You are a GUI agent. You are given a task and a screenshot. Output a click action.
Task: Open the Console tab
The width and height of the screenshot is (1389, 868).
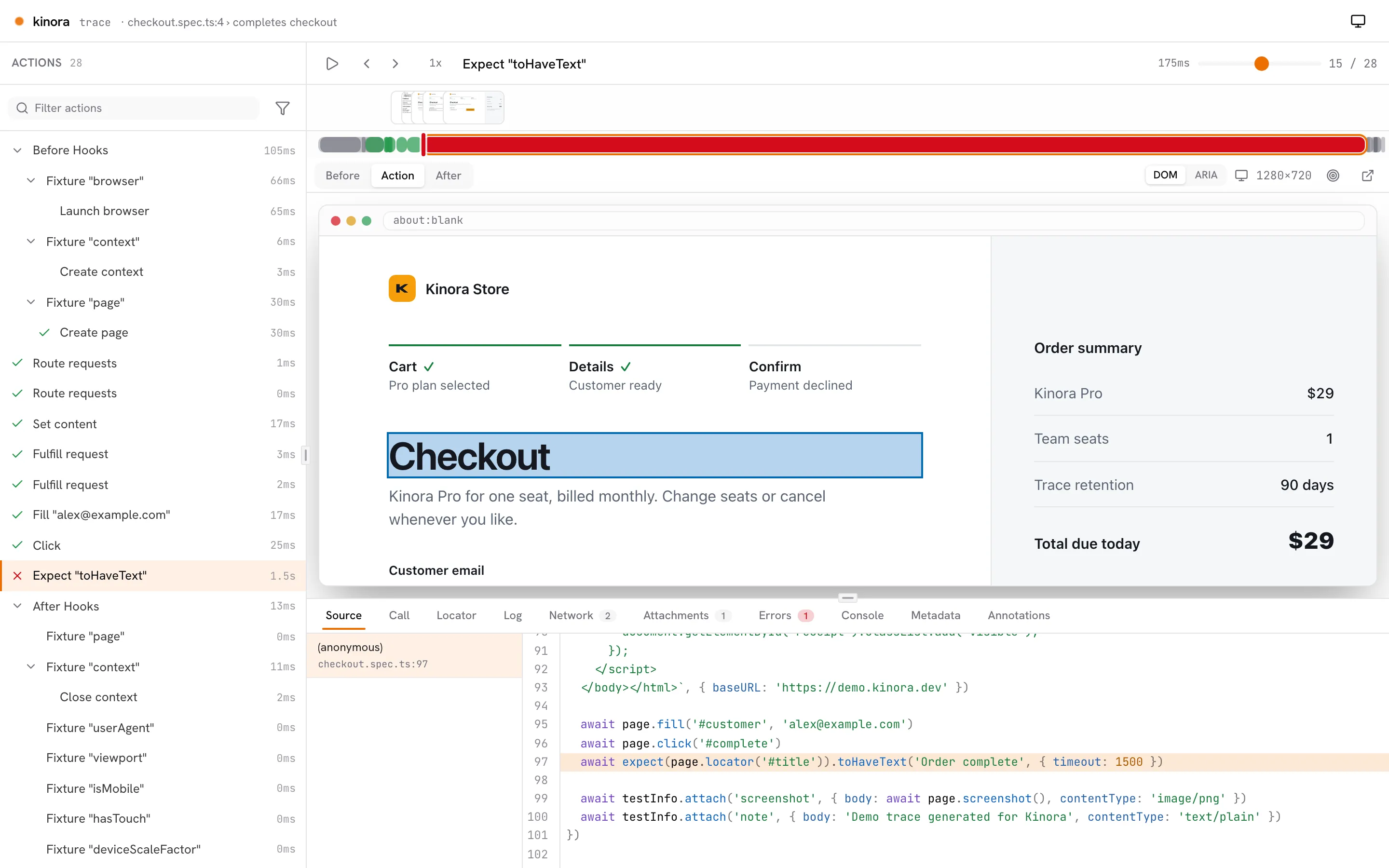click(862, 615)
